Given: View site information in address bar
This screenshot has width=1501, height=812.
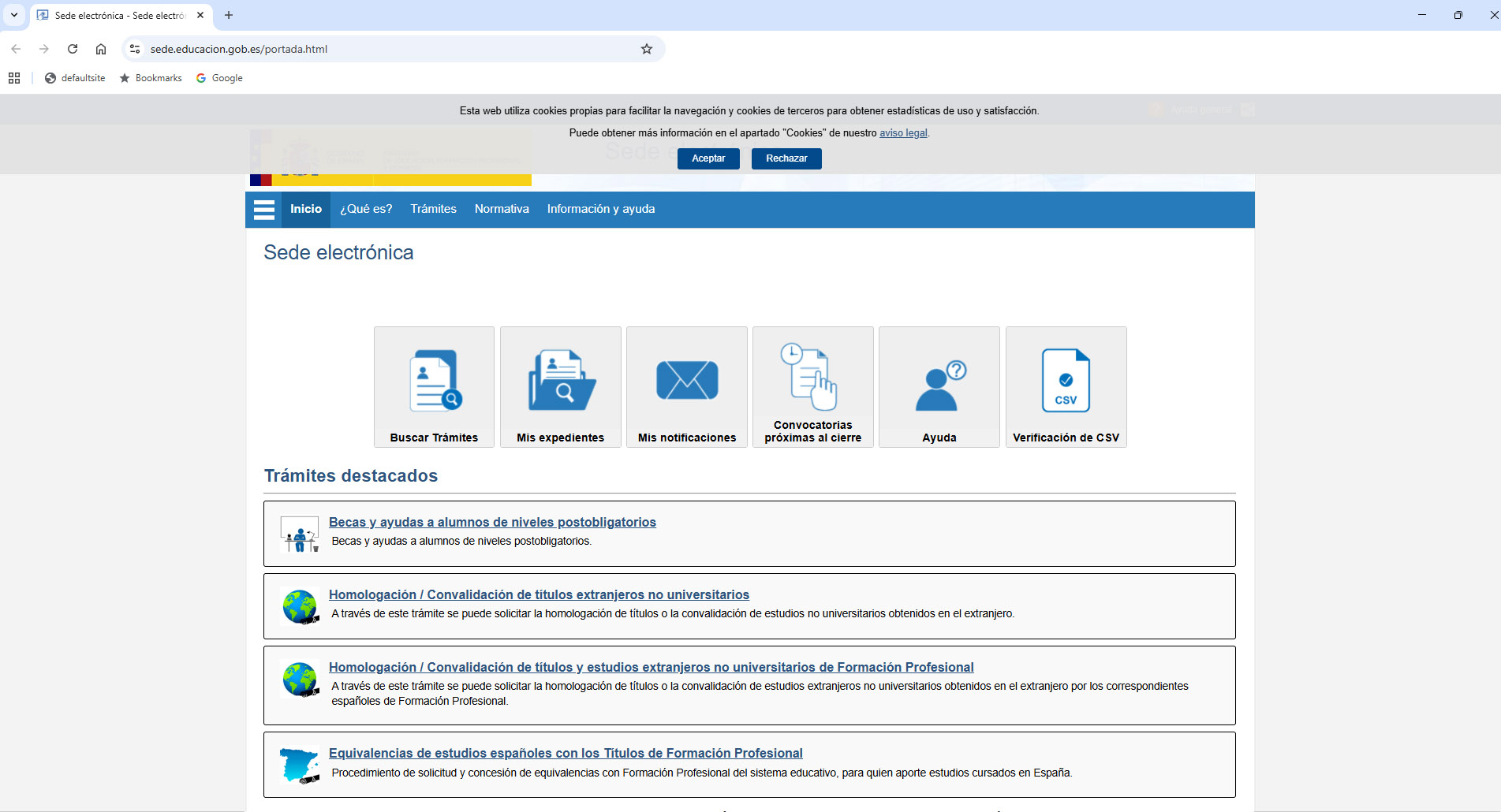Looking at the screenshot, I should pos(135,49).
